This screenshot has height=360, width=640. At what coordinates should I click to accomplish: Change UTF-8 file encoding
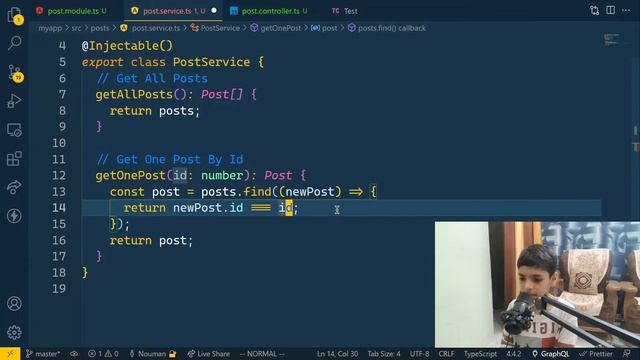420,354
